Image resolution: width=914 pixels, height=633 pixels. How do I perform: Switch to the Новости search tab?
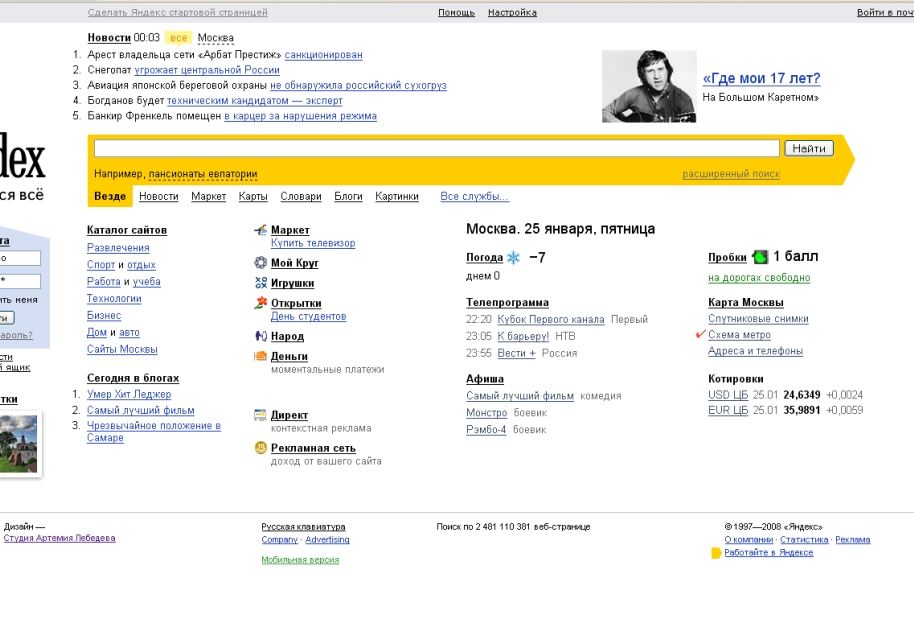[159, 196]
